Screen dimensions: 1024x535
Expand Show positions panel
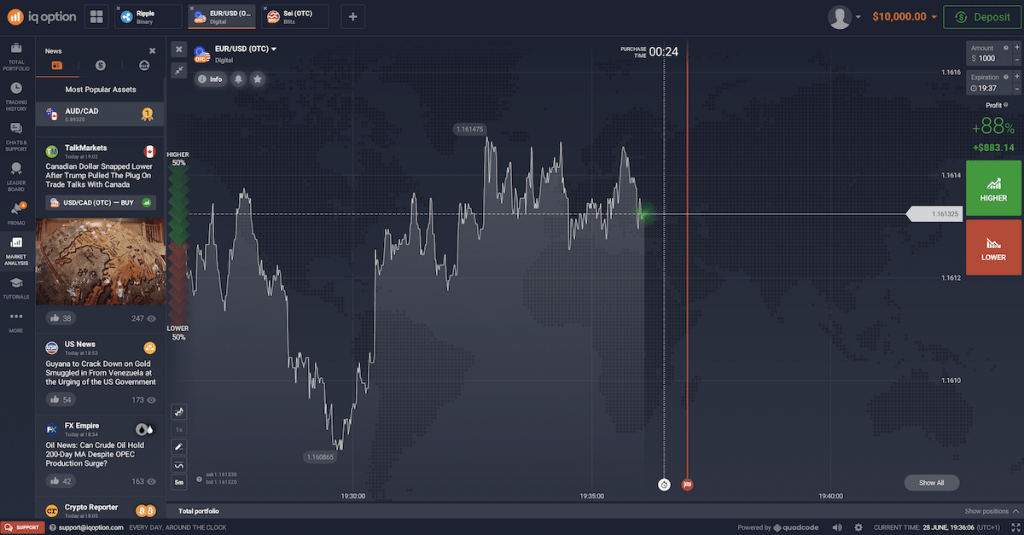coord(991,511)
